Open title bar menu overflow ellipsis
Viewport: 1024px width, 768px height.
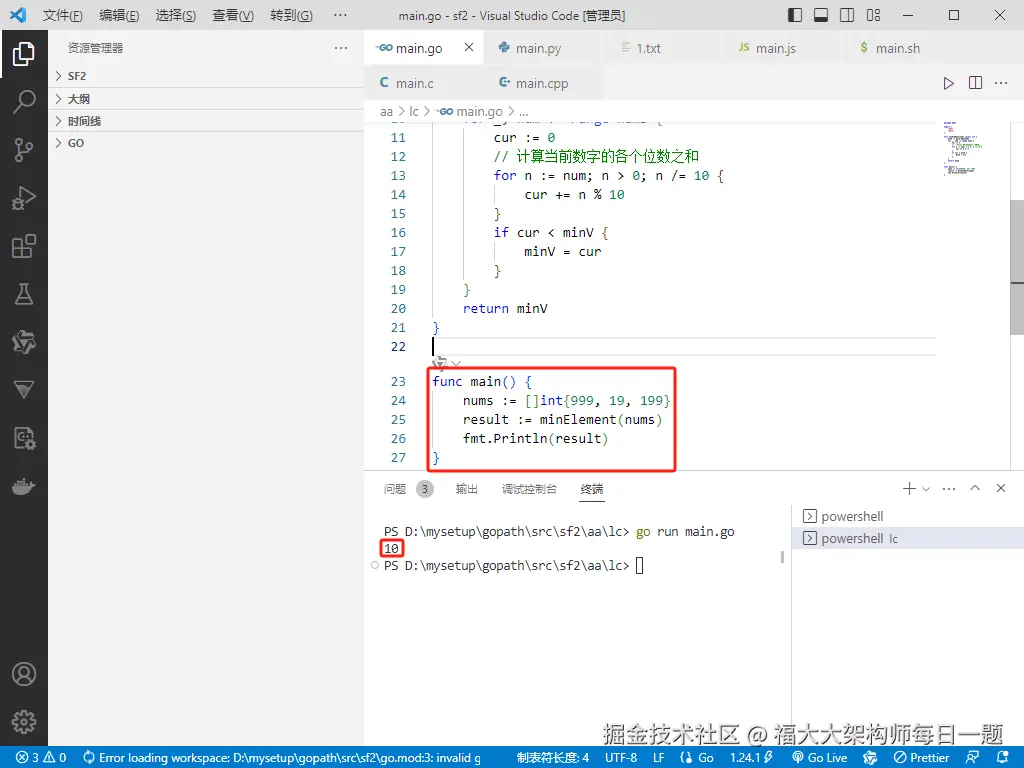point(340,15)
